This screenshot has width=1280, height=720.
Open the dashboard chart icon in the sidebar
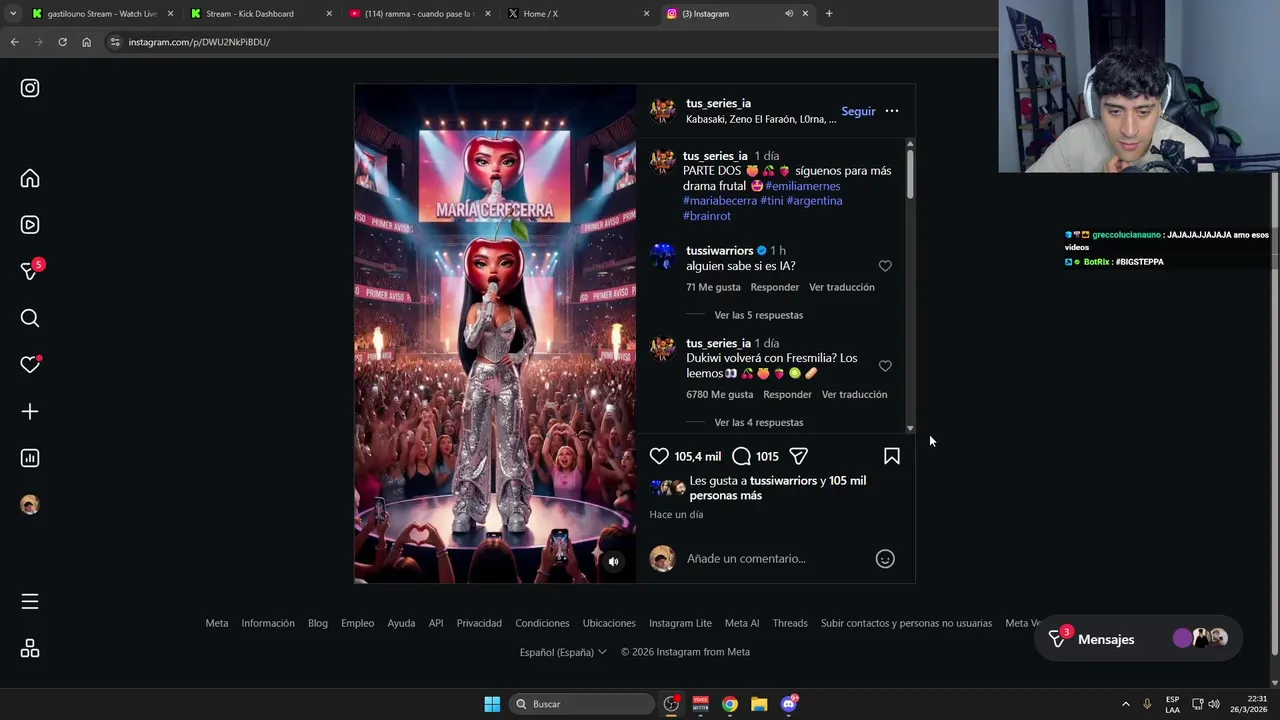[30, 458]
